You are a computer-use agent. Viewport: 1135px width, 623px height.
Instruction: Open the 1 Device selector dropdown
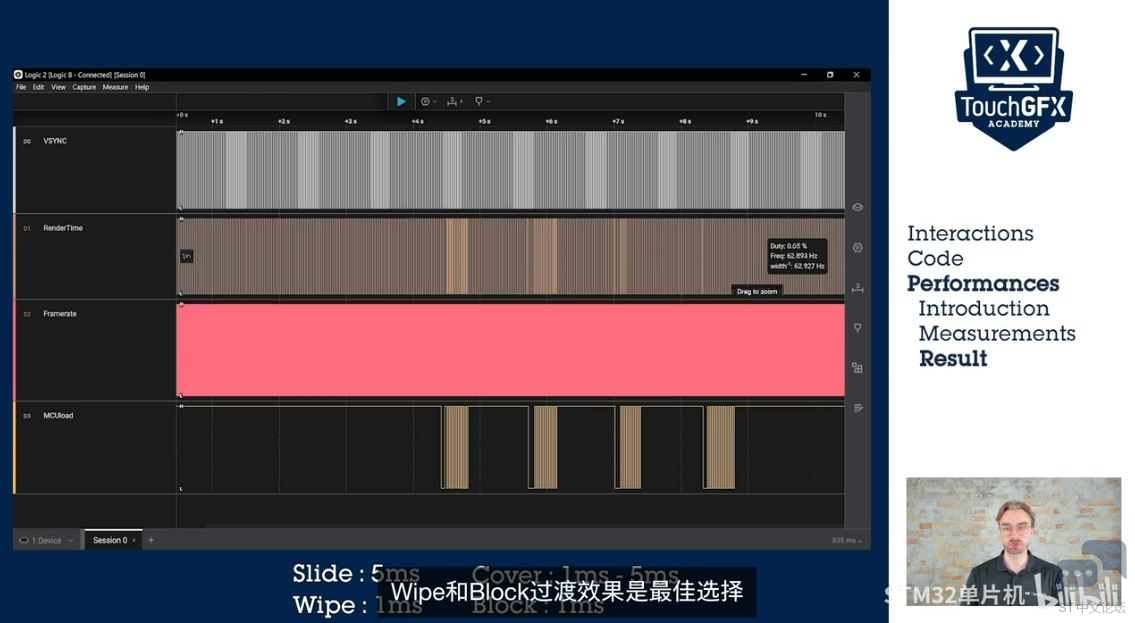point(46,540)
